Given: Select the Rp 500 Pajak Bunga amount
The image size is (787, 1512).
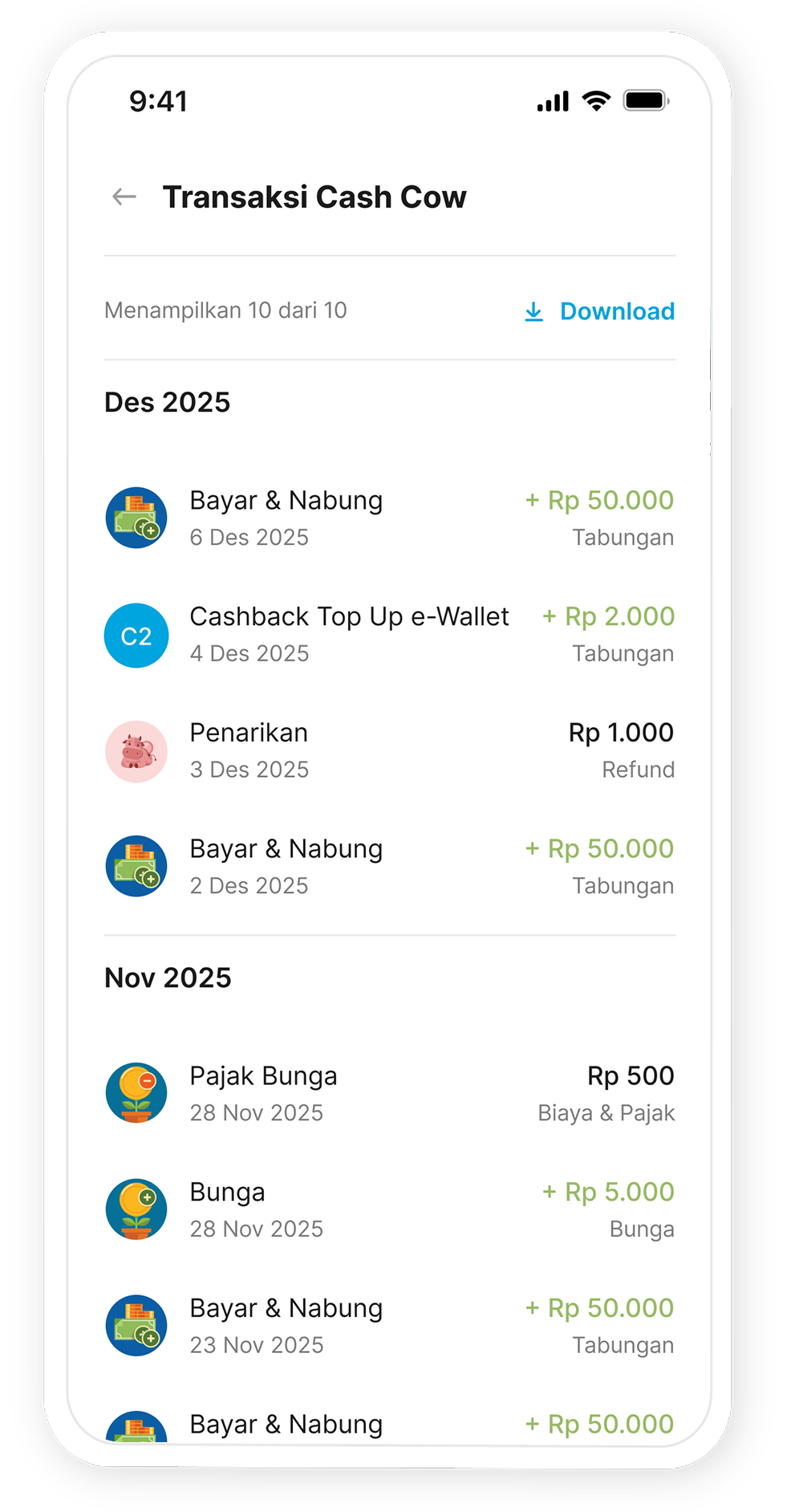Looking at the screenshot, I should (631, 1075).
